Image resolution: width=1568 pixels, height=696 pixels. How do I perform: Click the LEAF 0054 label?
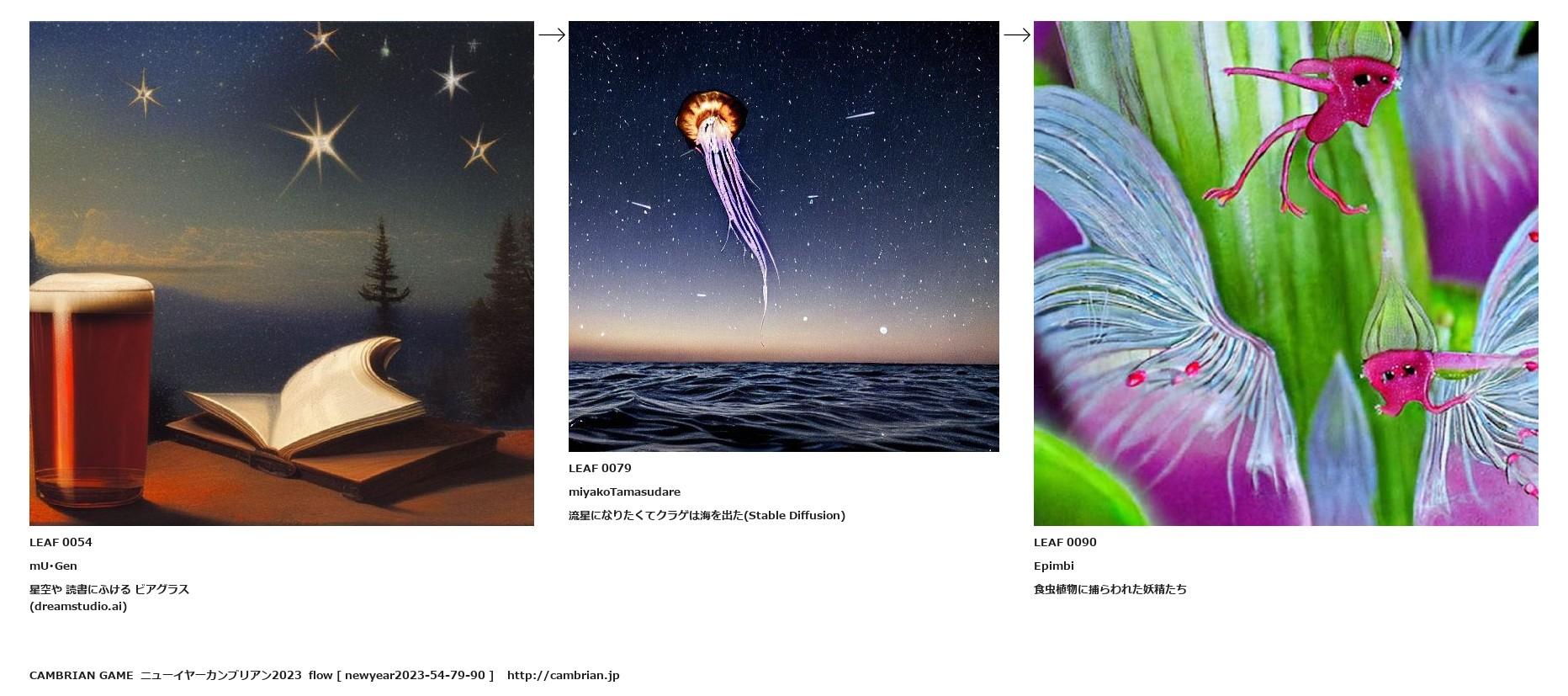61,542
